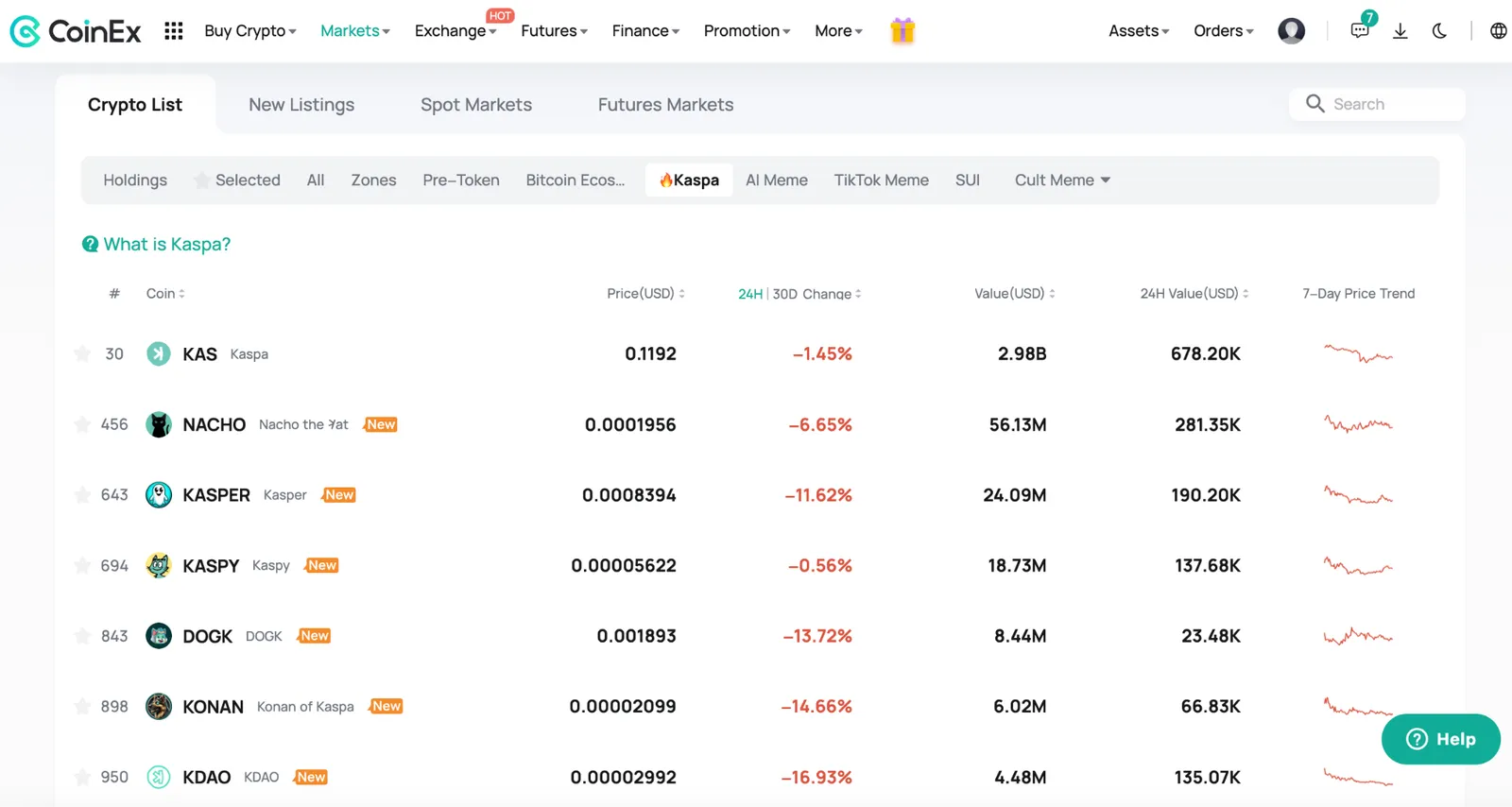Select the All filter tab
This screenshot has width=1512, height=807.
(x=316, y=180)
